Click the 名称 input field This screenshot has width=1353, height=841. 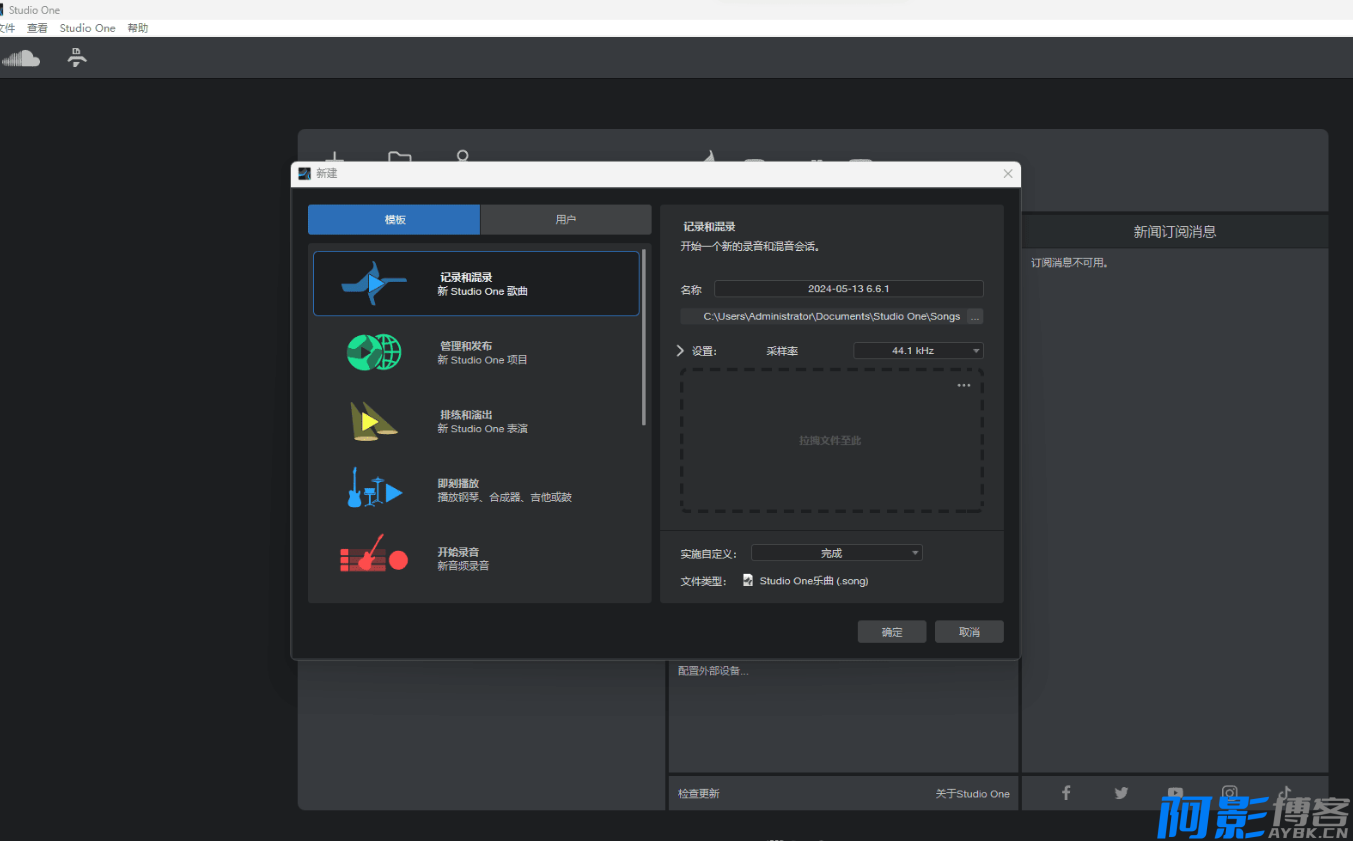click(x=849, y=289)
